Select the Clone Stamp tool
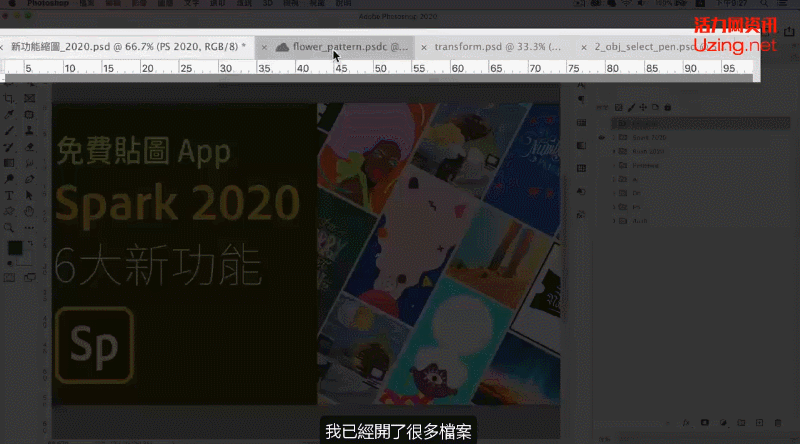Screen dimensions: 800x444 (x=30, y=131)
